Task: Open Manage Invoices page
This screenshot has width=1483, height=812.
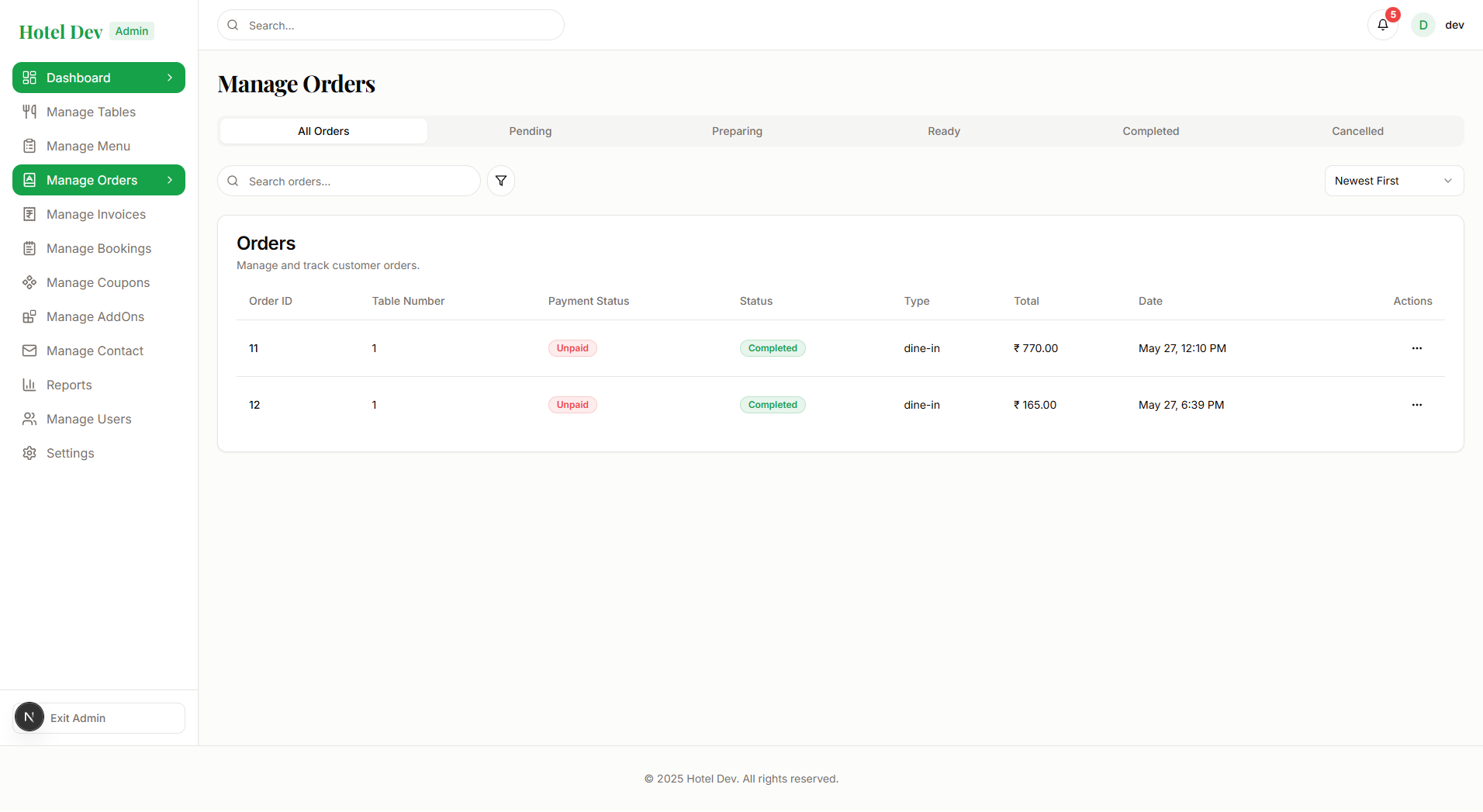Action: pyautogui.click(x=95, y=214)
